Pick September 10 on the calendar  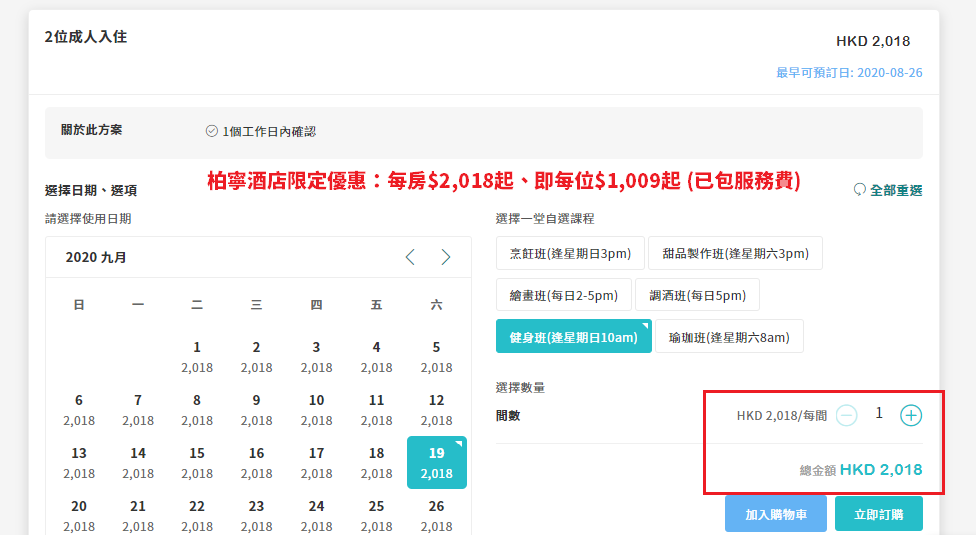(316, 409)
